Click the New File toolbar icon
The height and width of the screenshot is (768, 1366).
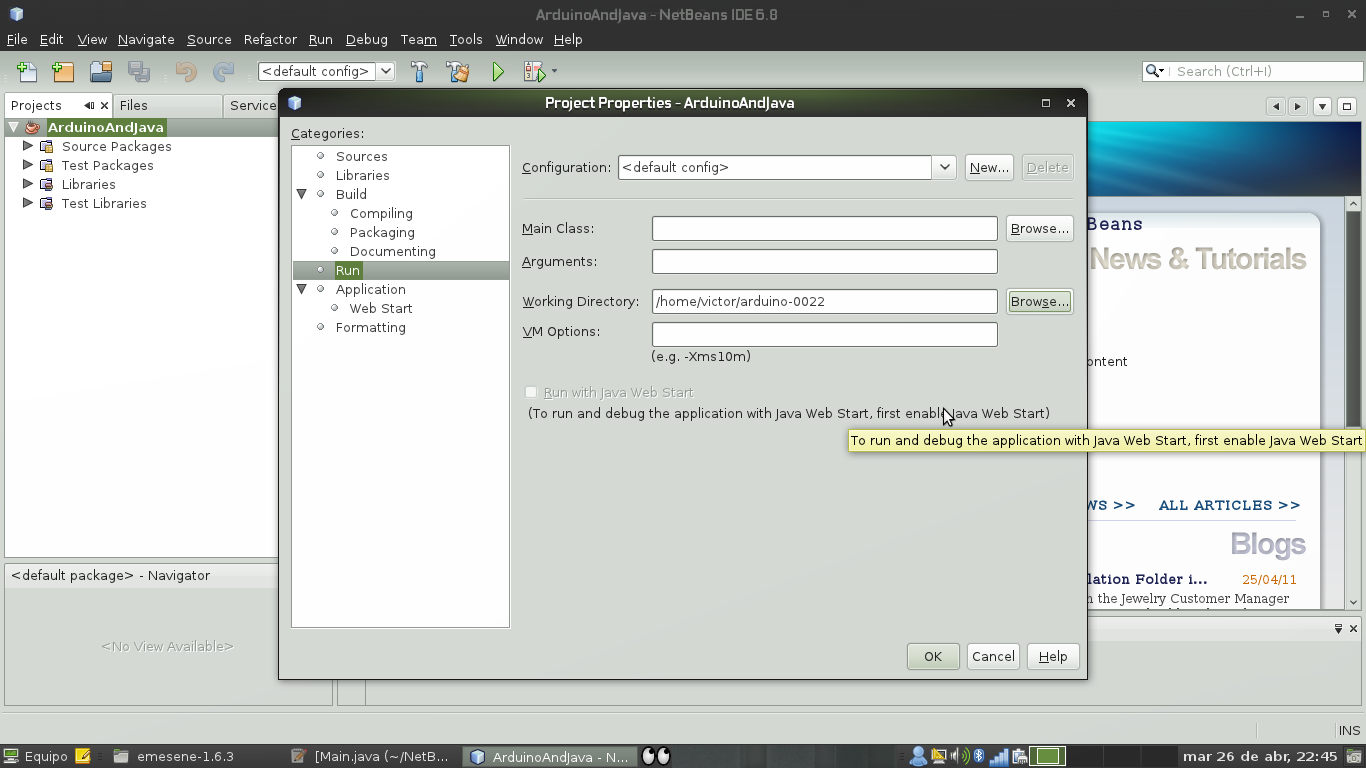coord(27,71)
